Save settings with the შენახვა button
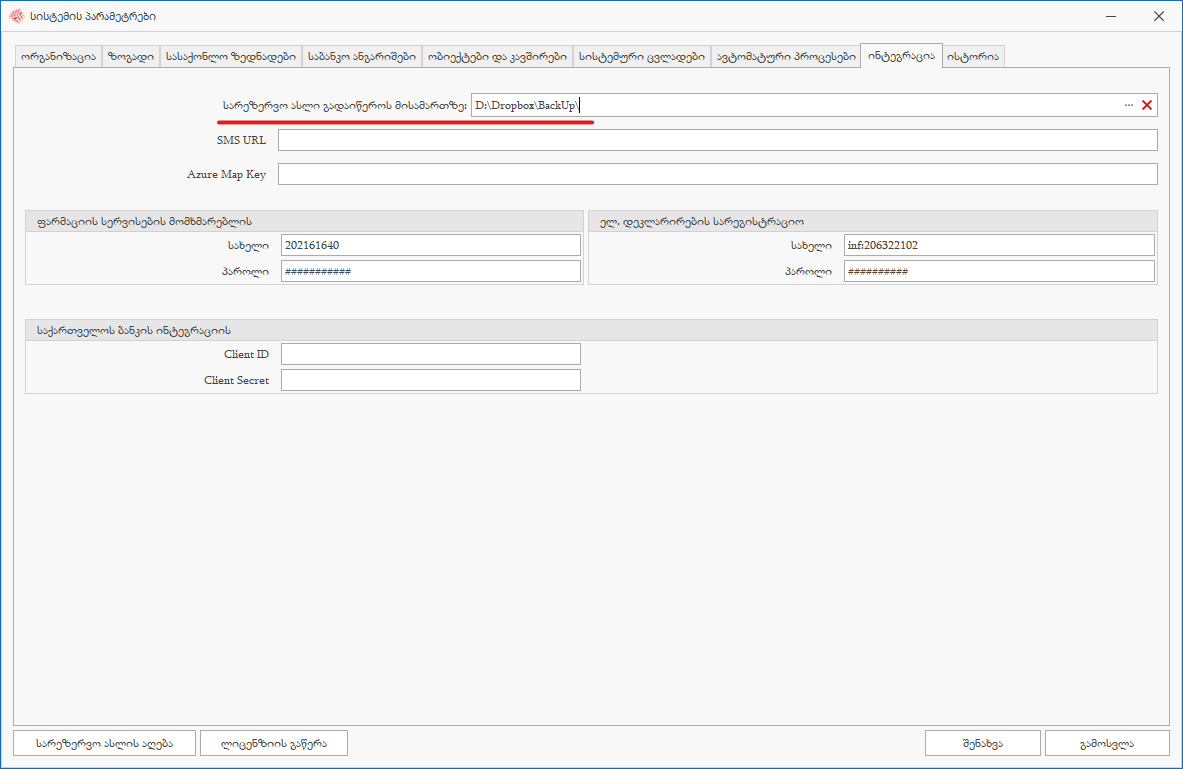Screen dimensions: 1183x769 click(x=982, y=743)
